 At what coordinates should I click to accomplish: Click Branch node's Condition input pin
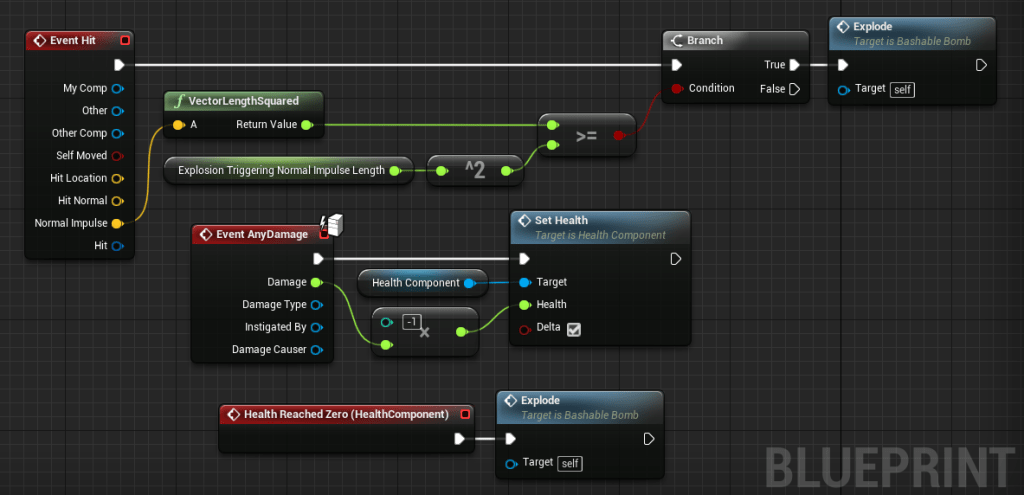(x=677, y=88)
